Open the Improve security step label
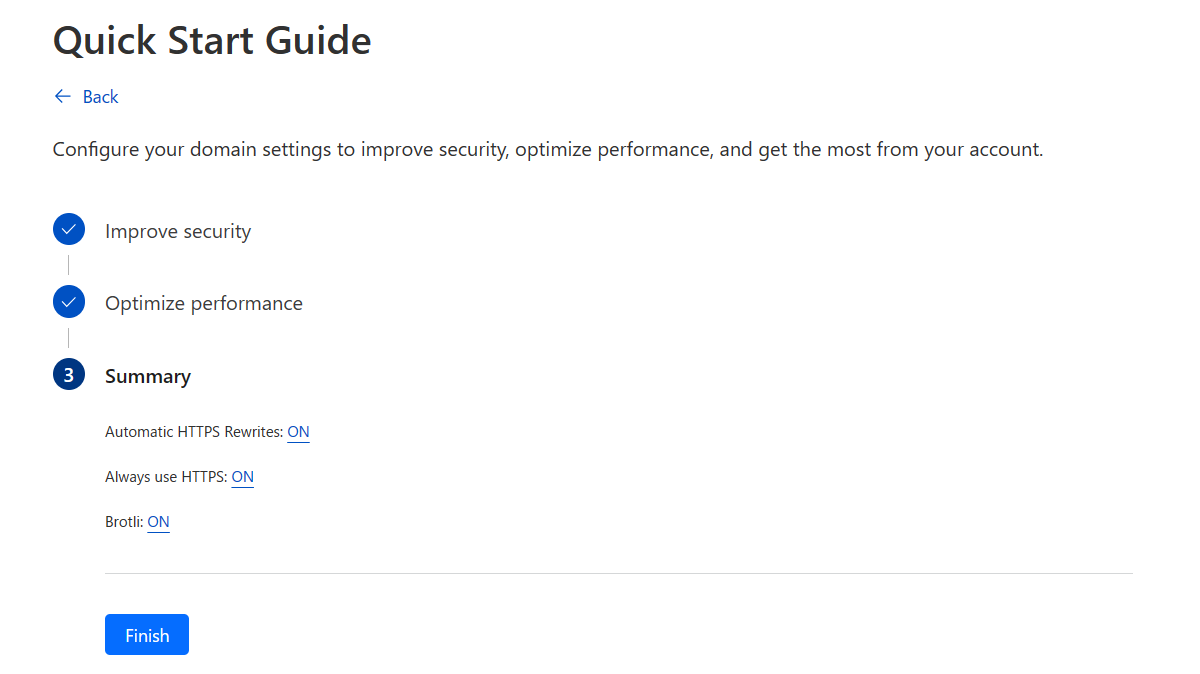 (x=178, y=231)
